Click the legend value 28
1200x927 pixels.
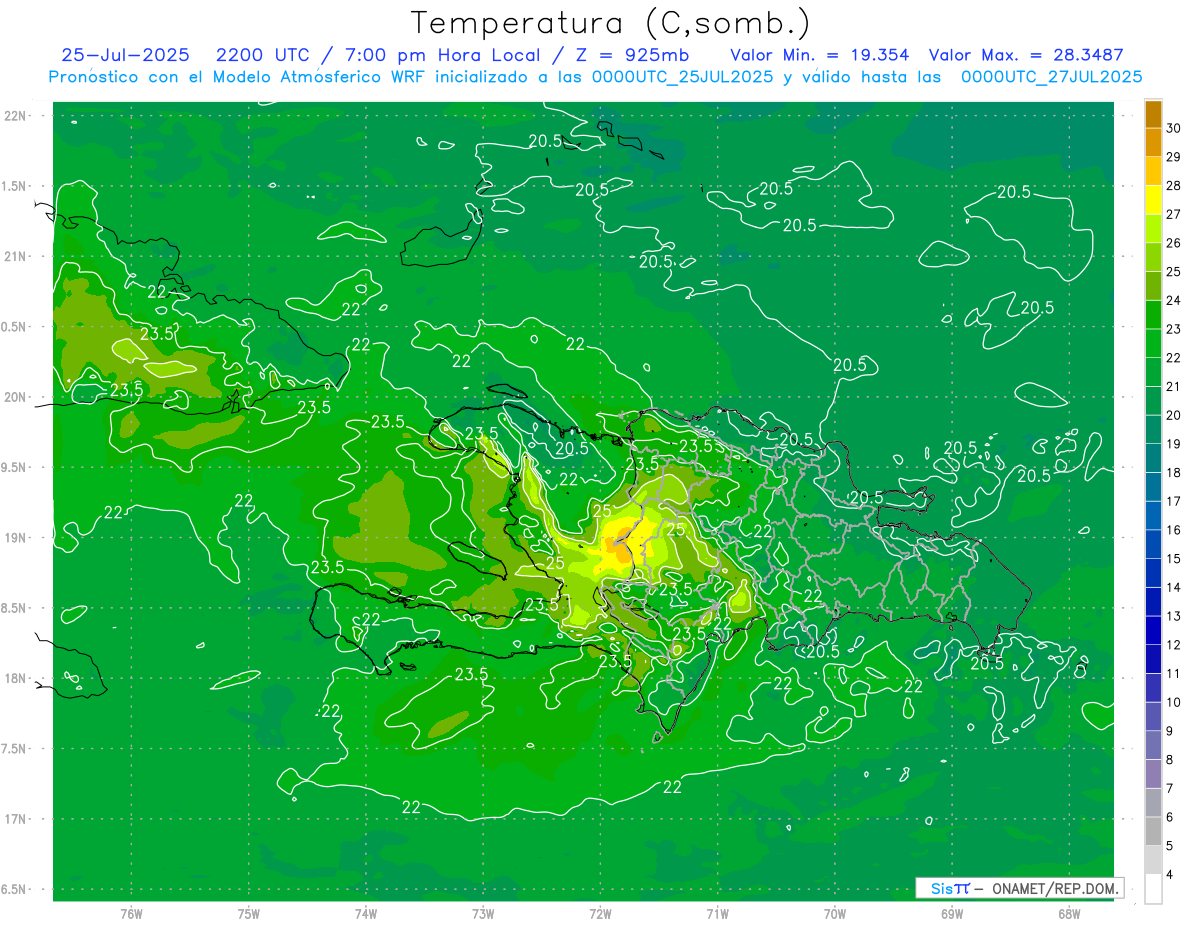[x=1174, y=186]
